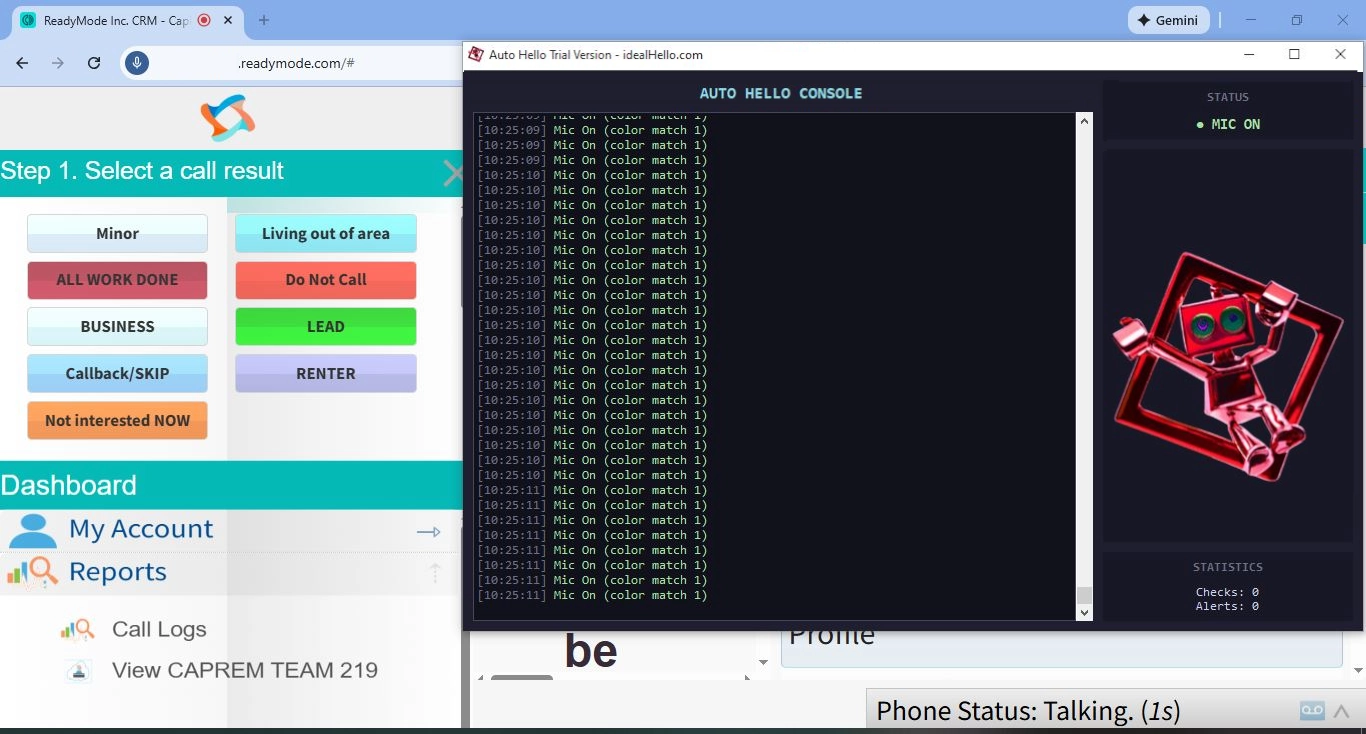Image resolution: width=1366 pixels, height=734 pixels.
Task: Expand the Phone Status panel caret
Action: coord(1342,711)
